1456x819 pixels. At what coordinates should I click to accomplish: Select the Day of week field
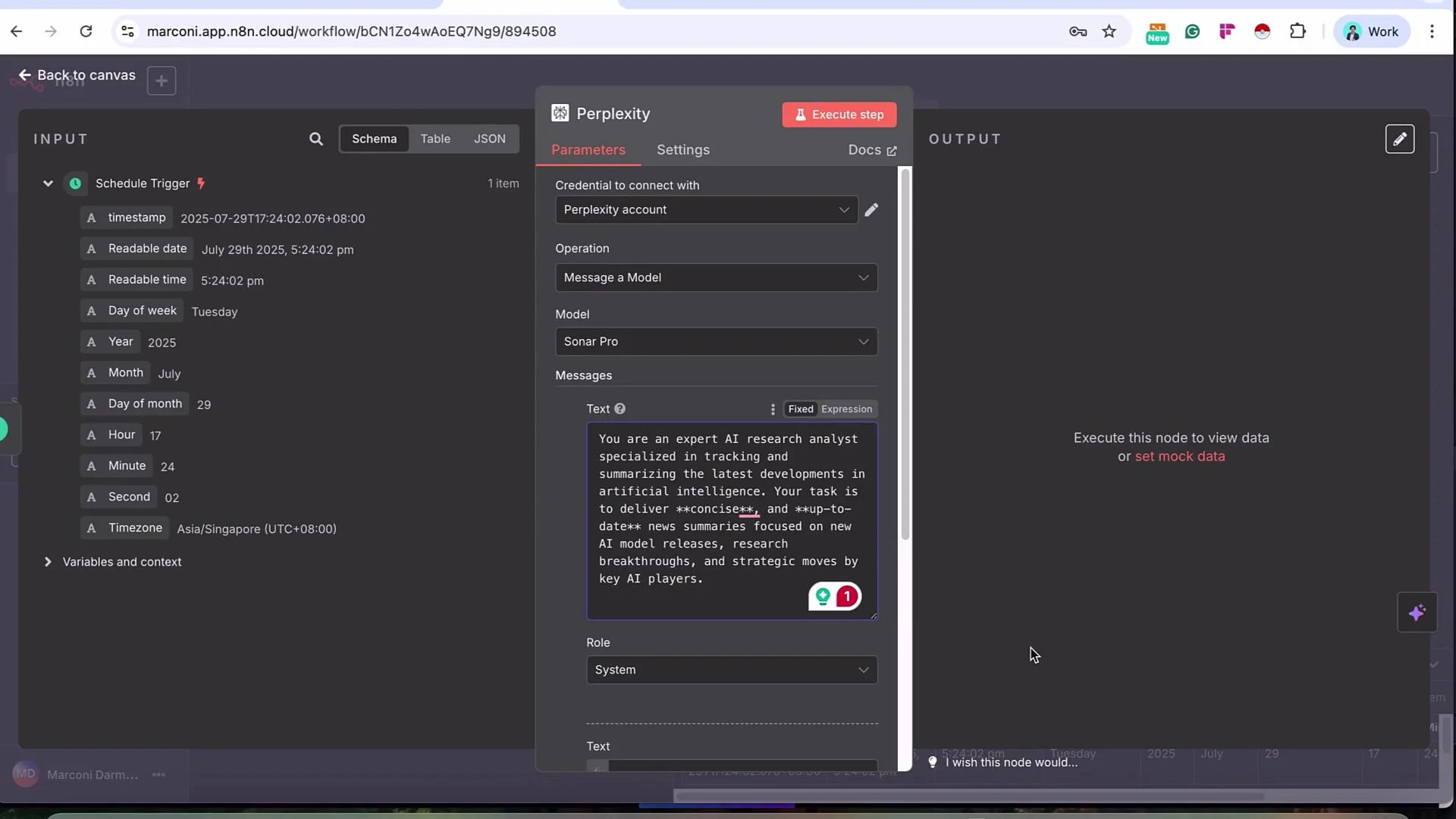132,311
